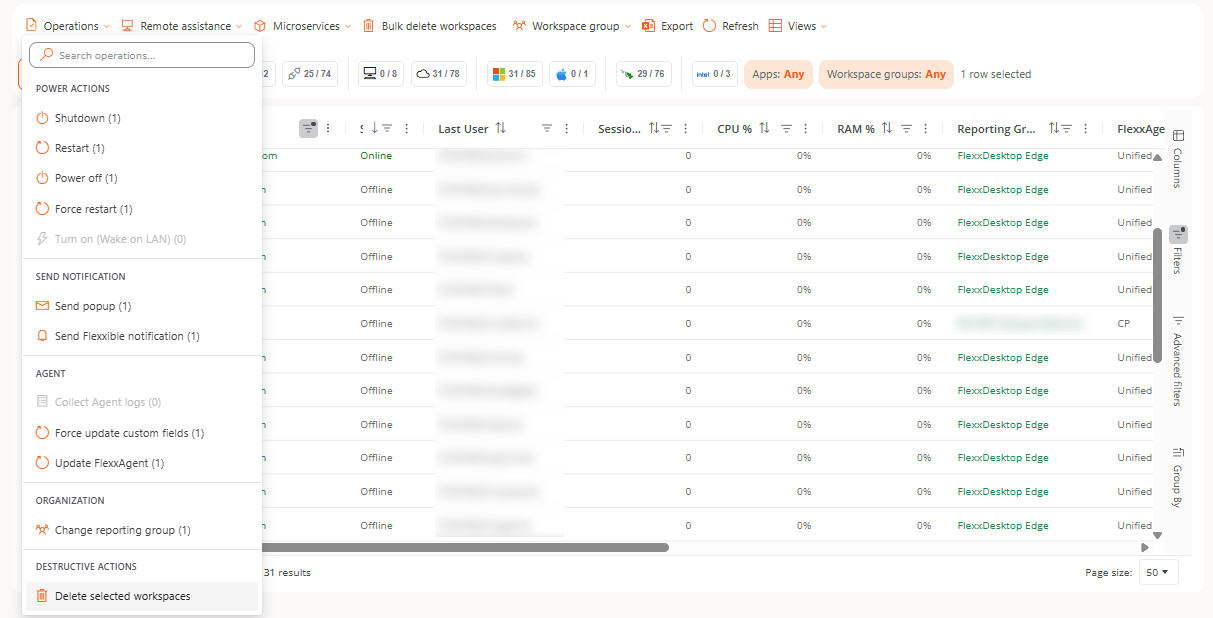Click FlexxDesktop Edge link in Online row
Screen dimensions: 1213x618
pos(1003,156)
